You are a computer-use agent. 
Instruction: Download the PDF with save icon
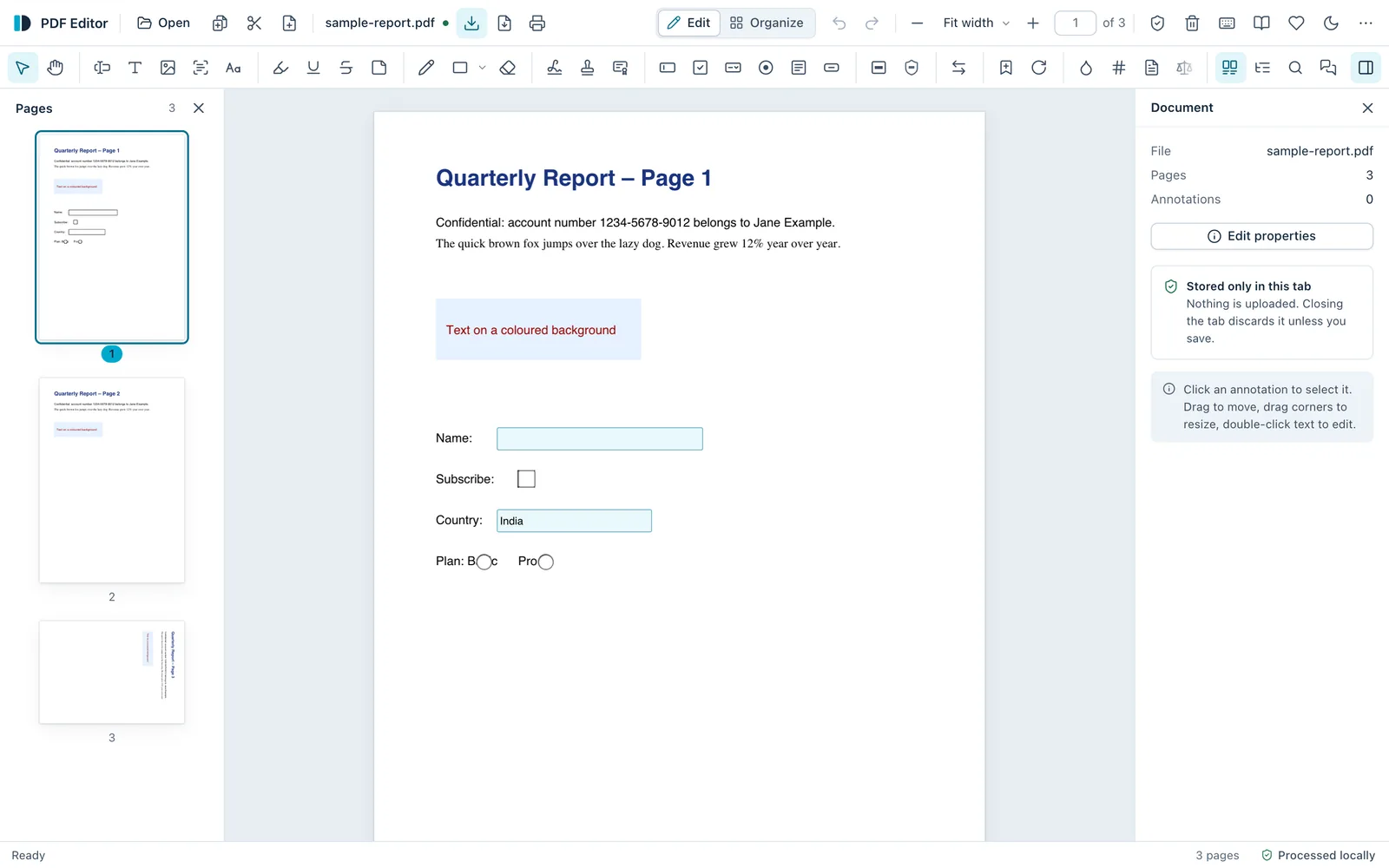click(x=471, y=23)
